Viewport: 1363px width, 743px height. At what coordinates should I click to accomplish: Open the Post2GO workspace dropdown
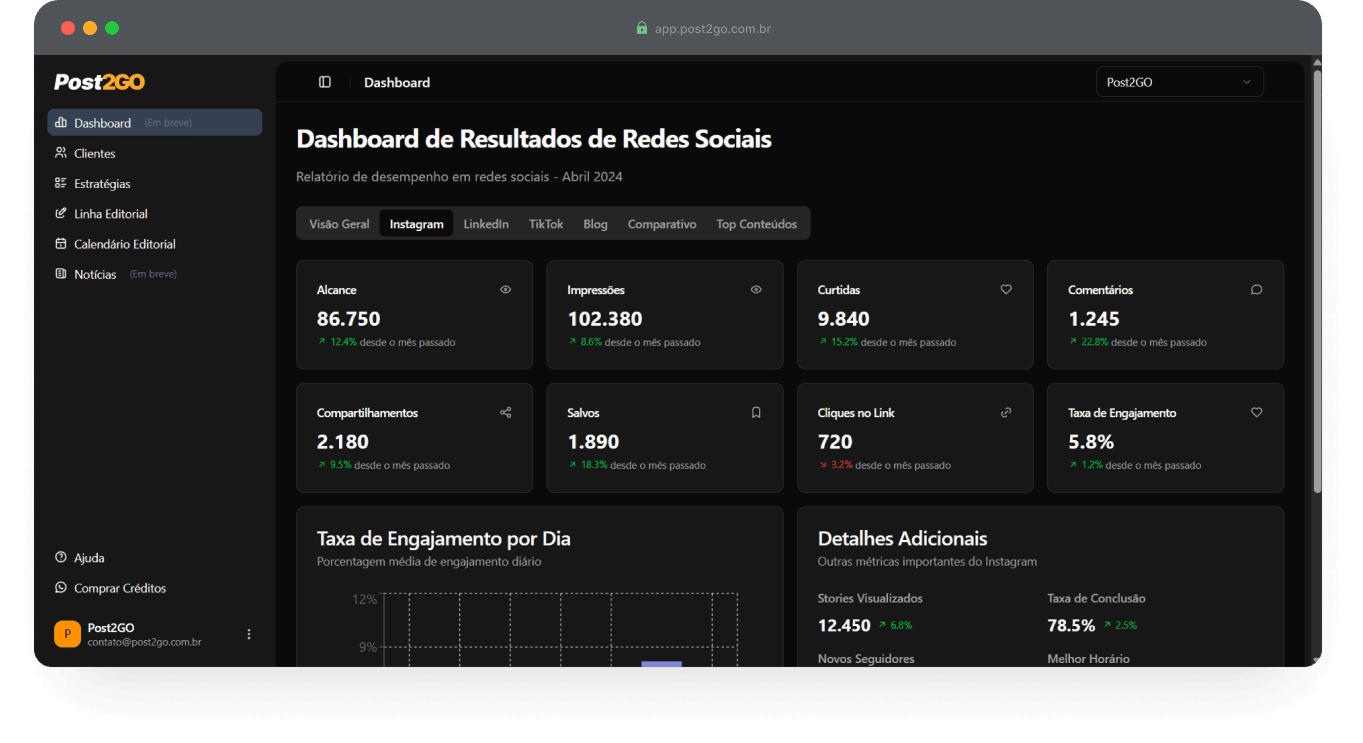click(1179, 81)
